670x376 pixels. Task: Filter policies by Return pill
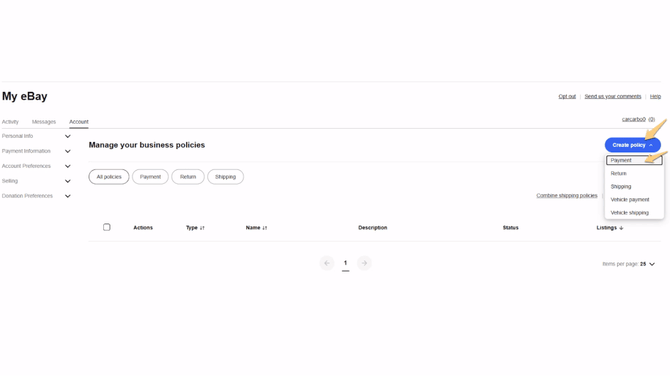tap(188, 177)
